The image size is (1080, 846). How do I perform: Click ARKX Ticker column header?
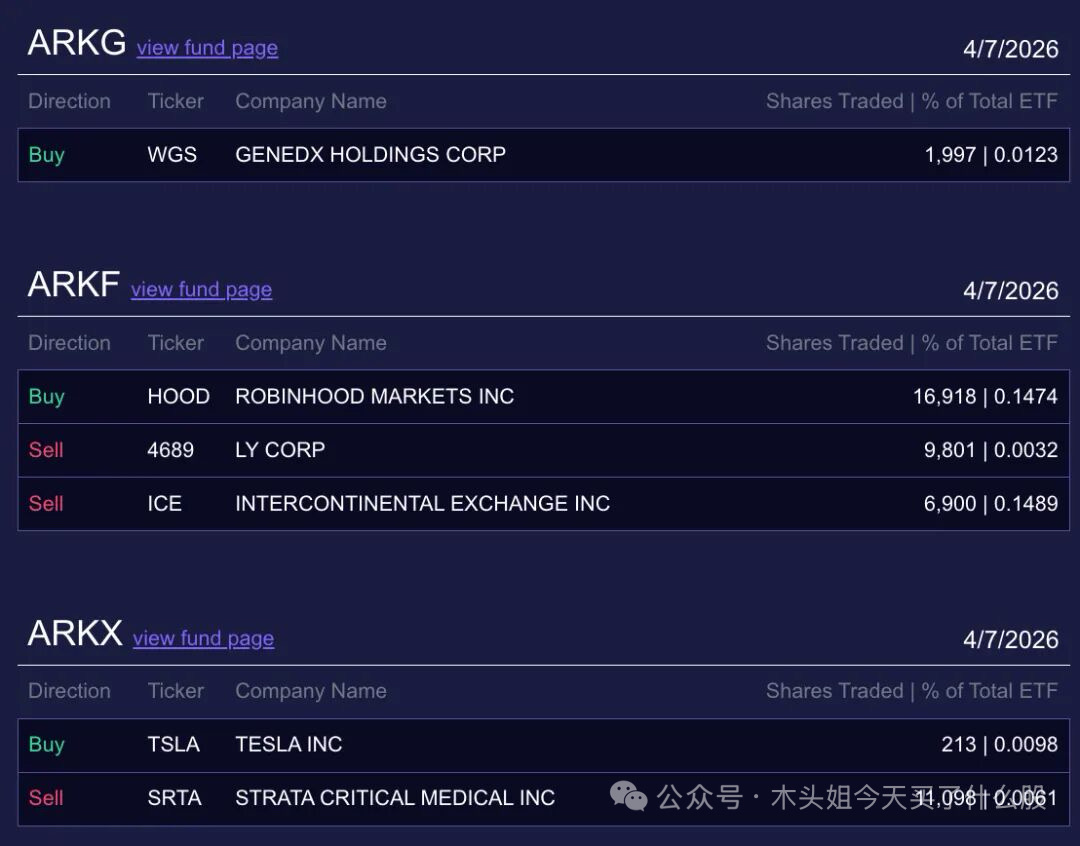pos(176,691)
